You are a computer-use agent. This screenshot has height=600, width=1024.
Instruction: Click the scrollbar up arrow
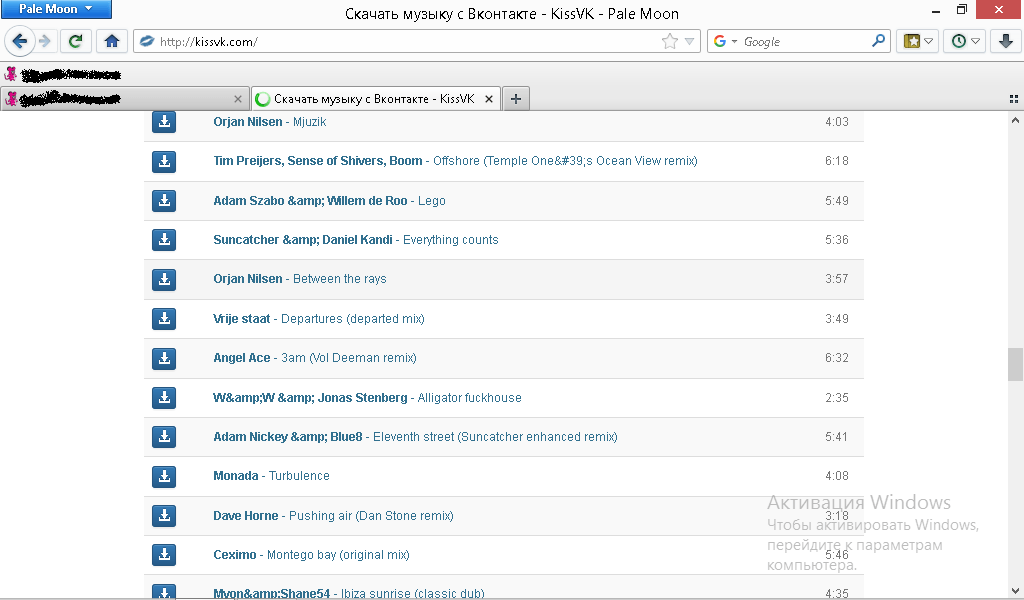1015,120
